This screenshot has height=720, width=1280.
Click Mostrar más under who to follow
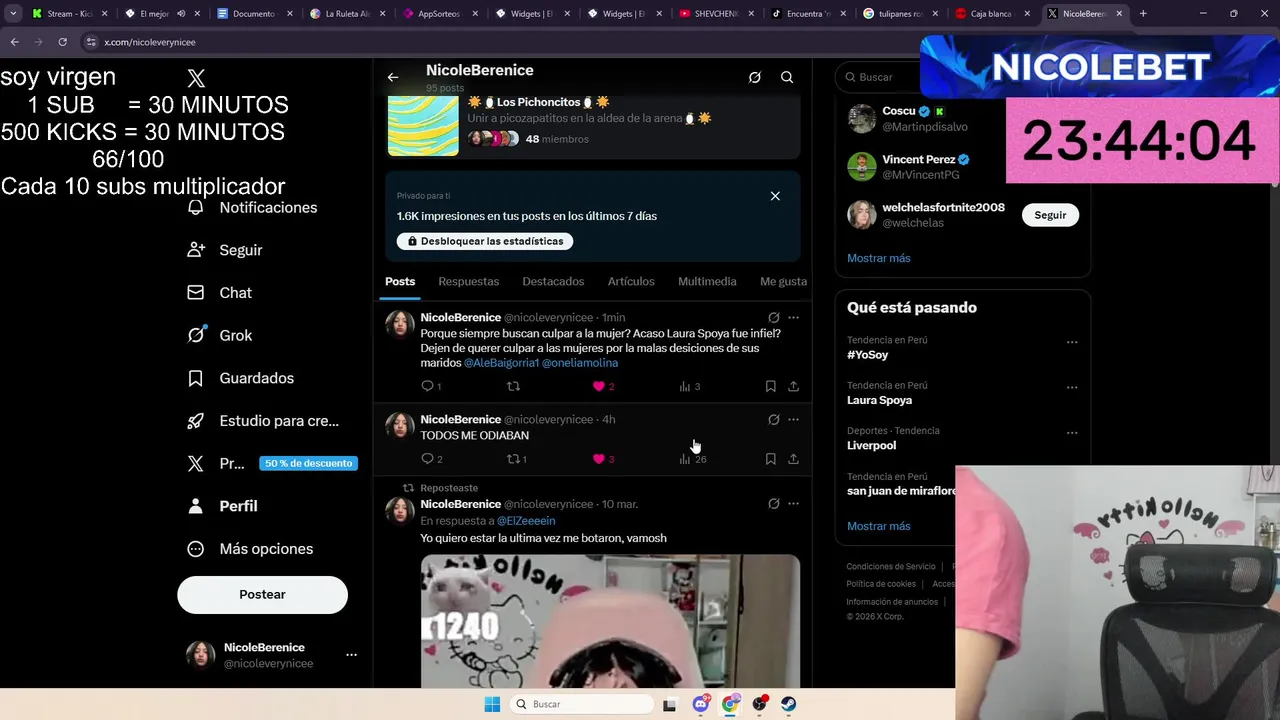[879, 258]
